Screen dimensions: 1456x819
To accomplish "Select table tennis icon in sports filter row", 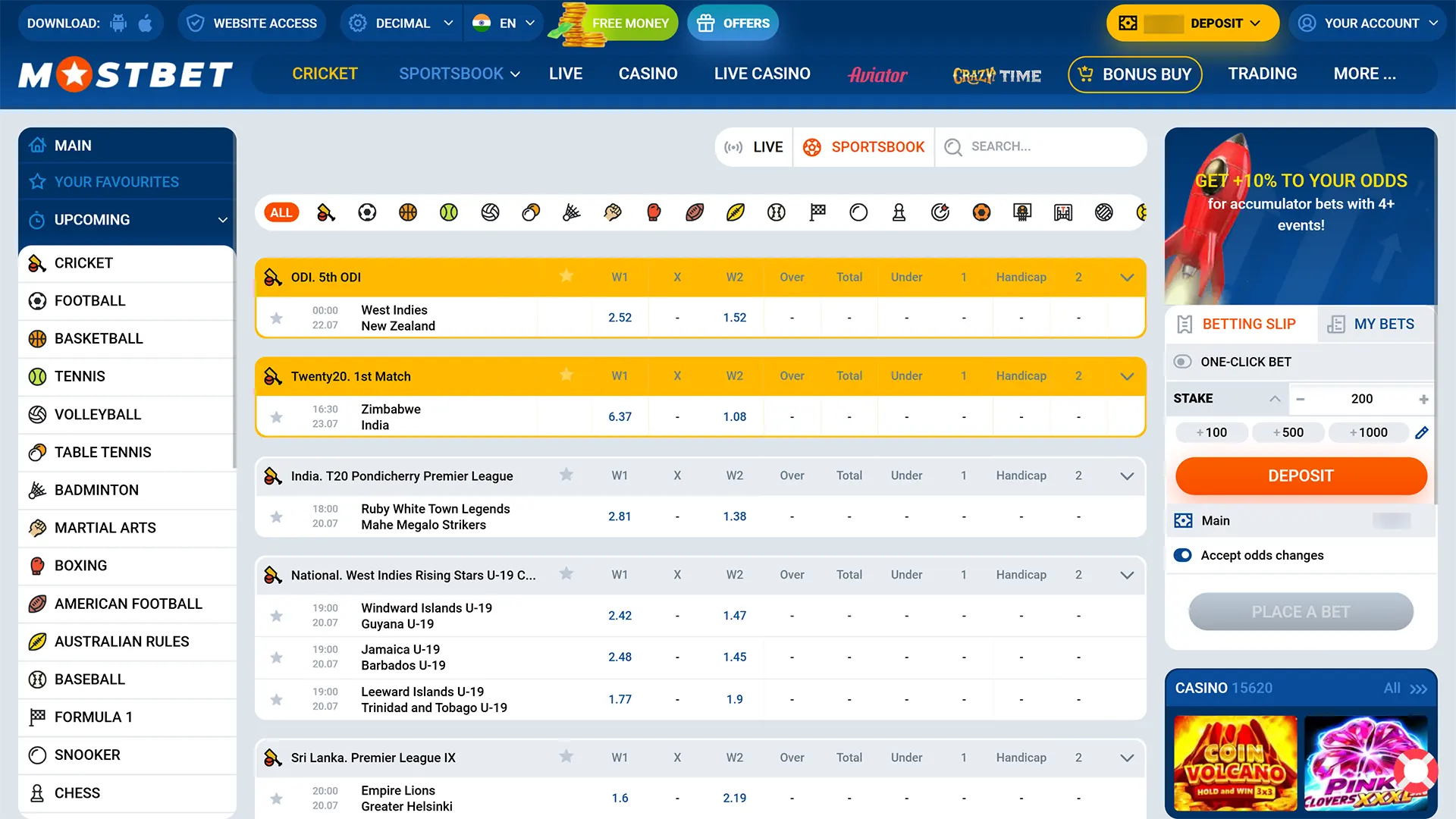I will point(531,212).
